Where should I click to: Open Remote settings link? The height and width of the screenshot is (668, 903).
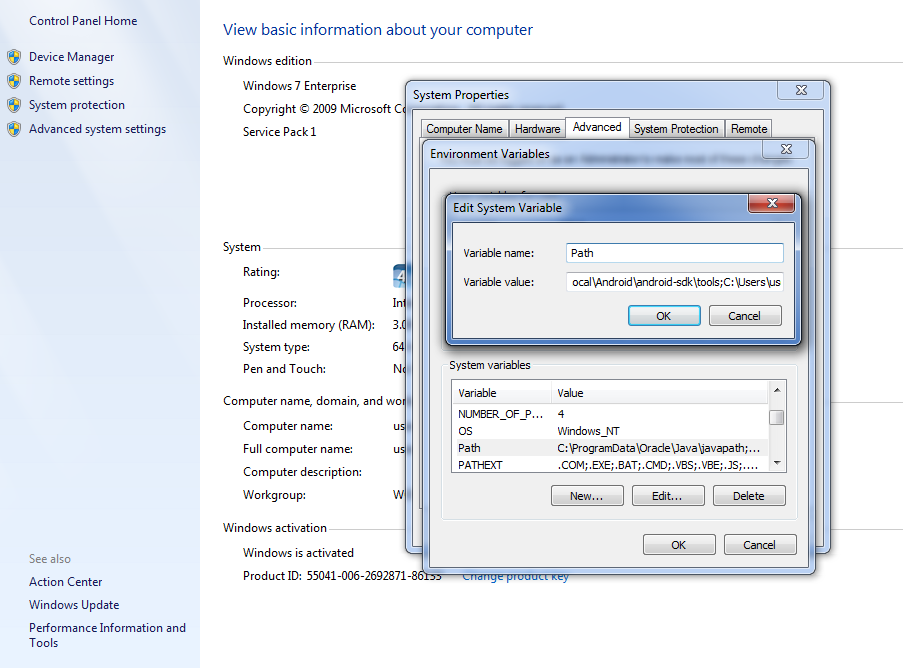click(x=71, y=81)
